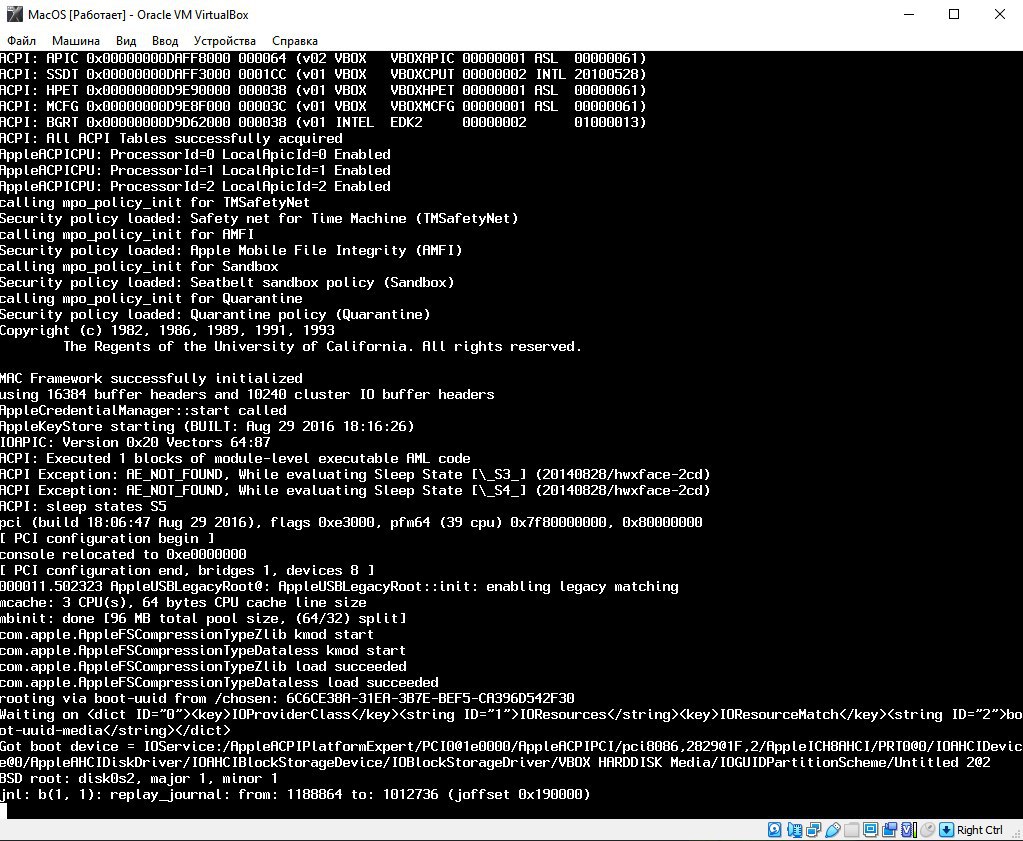Click the Right Ctrl host key label
This screenshot has height=841, width=1023.
[980, 830]
